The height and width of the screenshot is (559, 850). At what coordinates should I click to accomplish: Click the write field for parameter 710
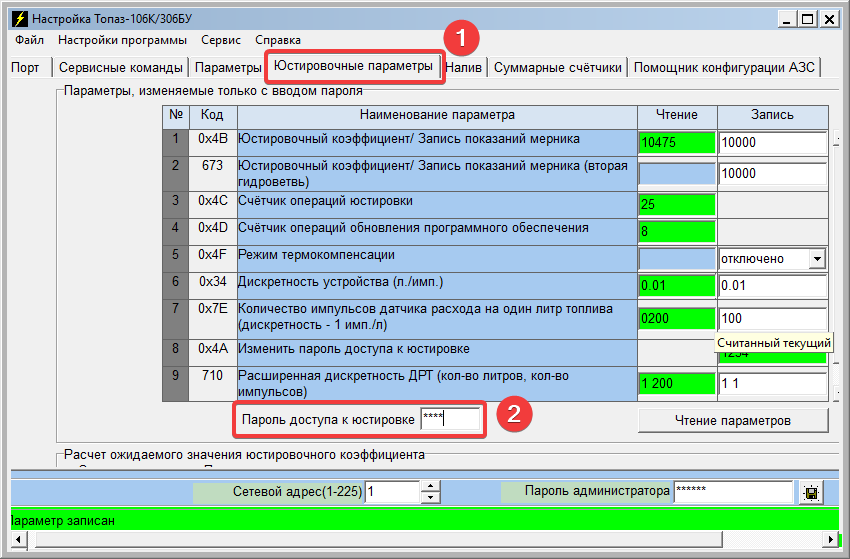click(772, 383)
